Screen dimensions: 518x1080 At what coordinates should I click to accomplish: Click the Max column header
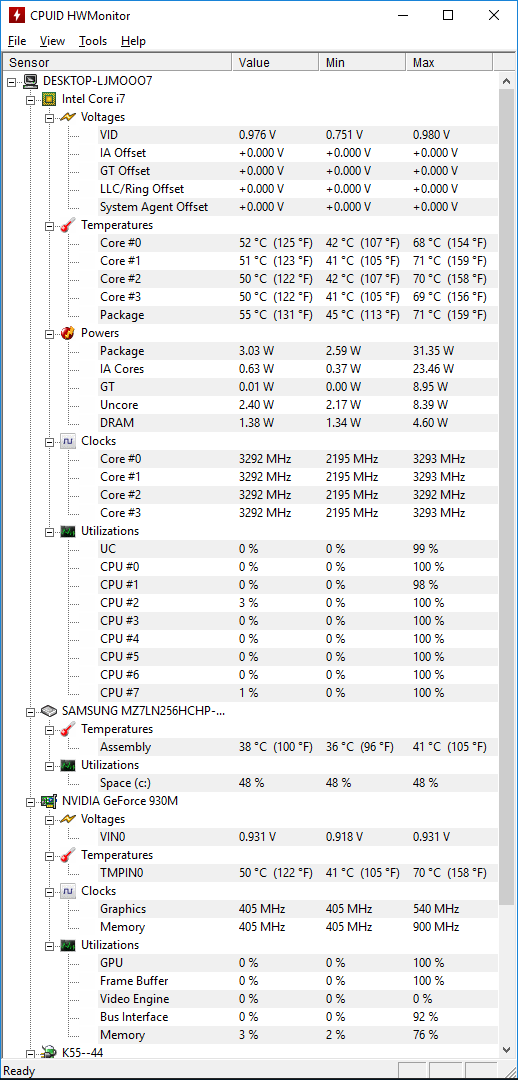click(x=449, y=63)
